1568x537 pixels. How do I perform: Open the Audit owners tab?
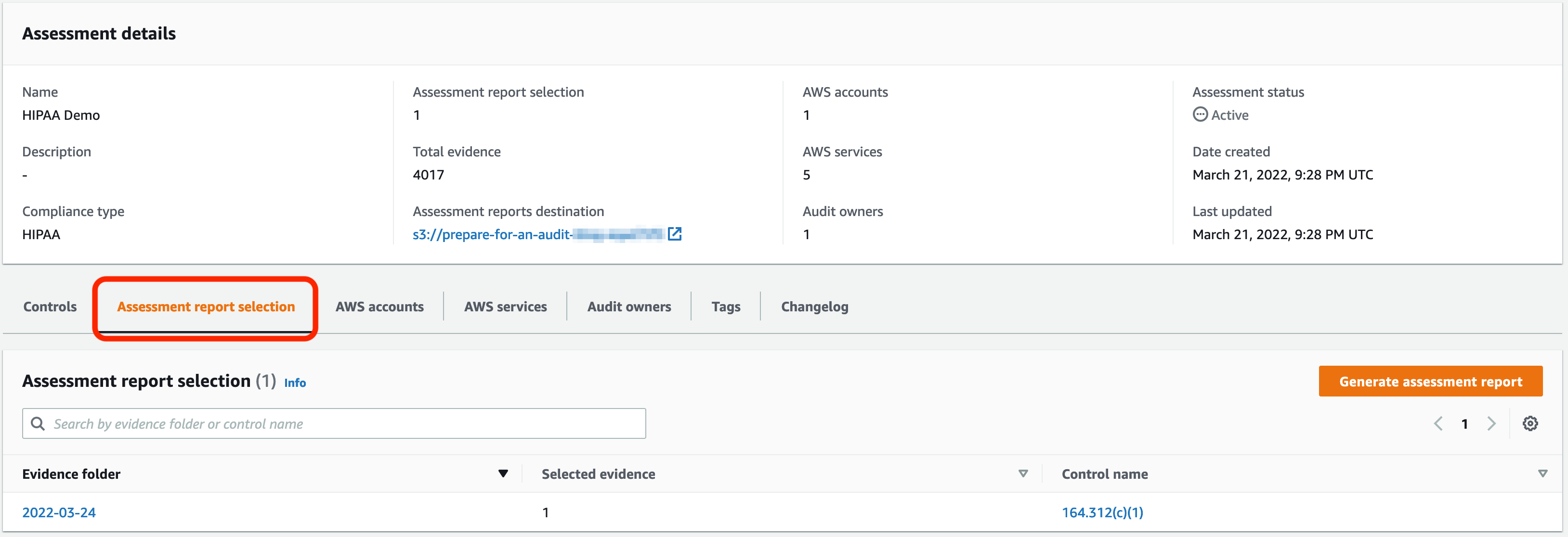click(629, 307)
